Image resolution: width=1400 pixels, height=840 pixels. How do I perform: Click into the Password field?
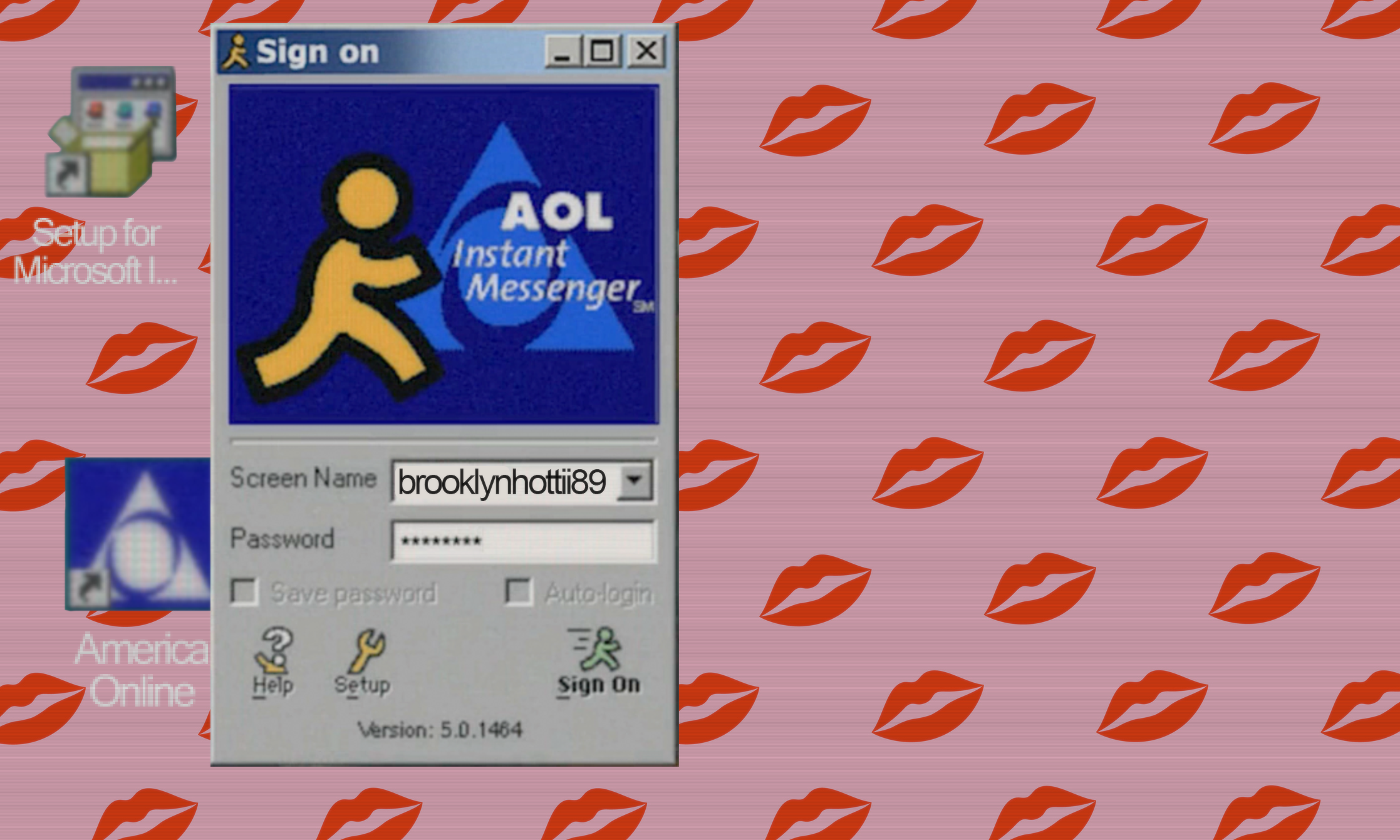pos(522,541)
